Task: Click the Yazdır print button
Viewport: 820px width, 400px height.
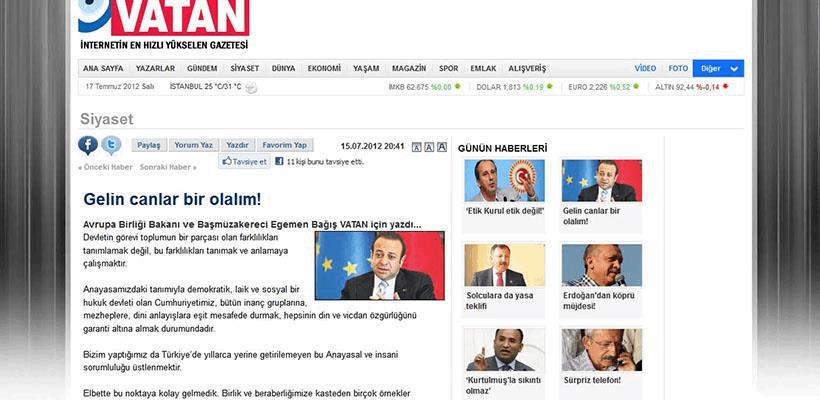Action: (237, 145)
